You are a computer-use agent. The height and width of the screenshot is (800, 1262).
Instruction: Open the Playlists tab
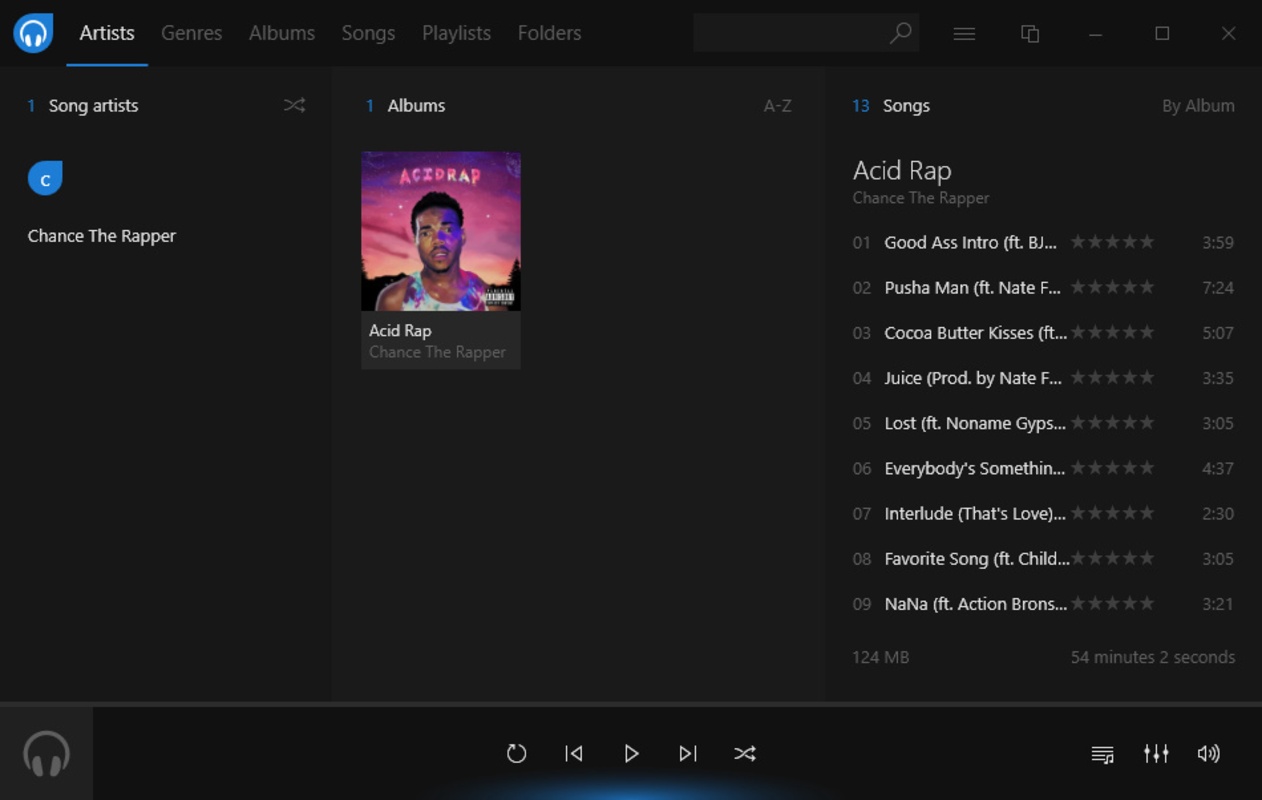click(x=456, y=33)
